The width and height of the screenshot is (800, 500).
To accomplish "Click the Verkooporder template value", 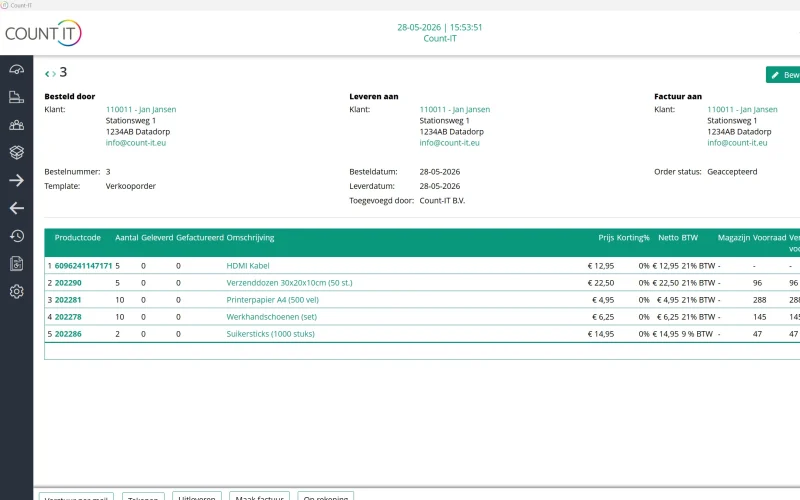I will pos(131,186).
